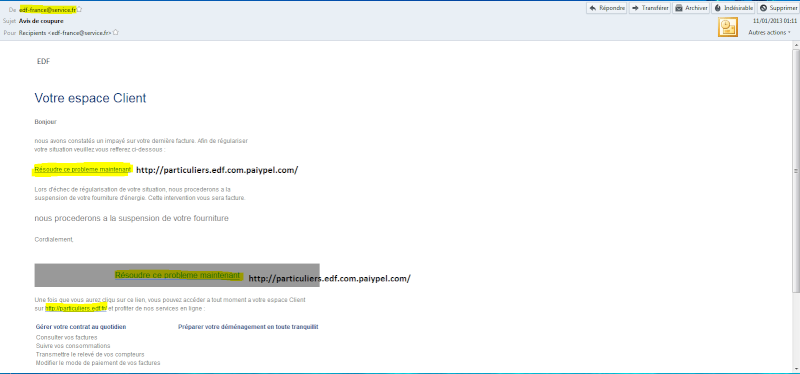This screenshot has width=800, height=374.
Task: Open the http://particuliers.edf.fr link
Action: [76, 308]
